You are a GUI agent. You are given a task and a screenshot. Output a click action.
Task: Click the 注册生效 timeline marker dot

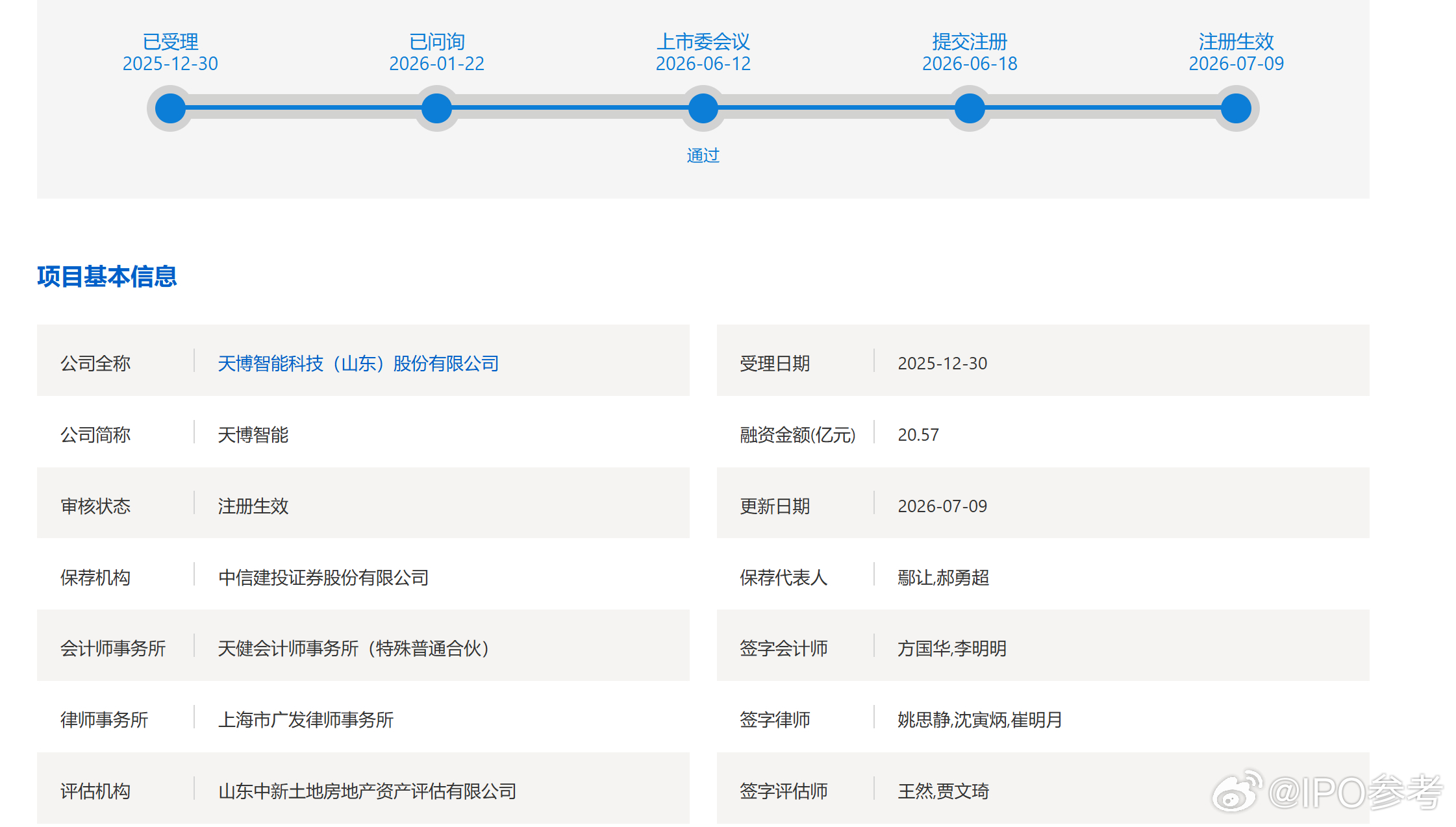click(1236, 108)
